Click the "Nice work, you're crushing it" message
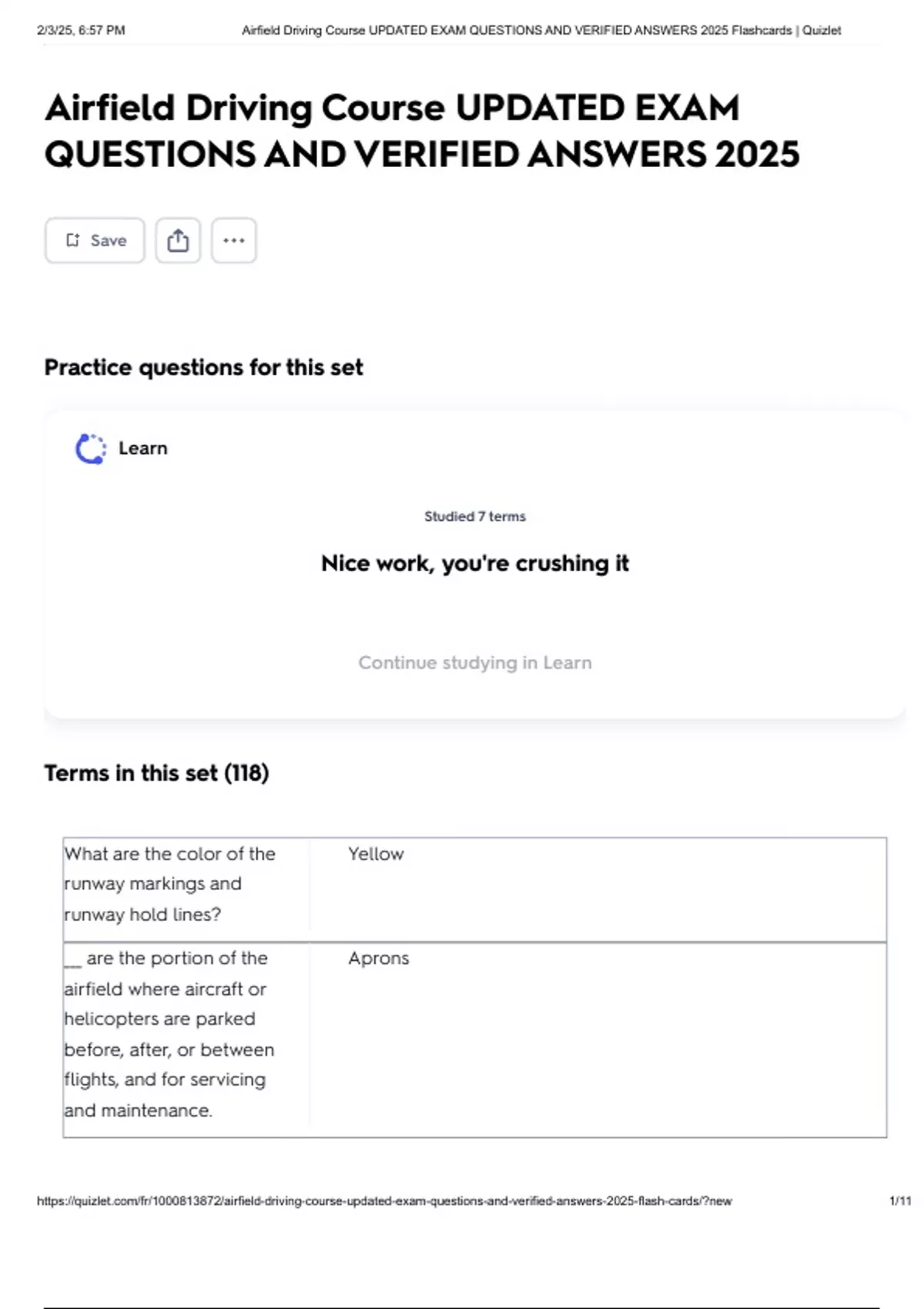The image size is (924, 1309). [475, 563]
